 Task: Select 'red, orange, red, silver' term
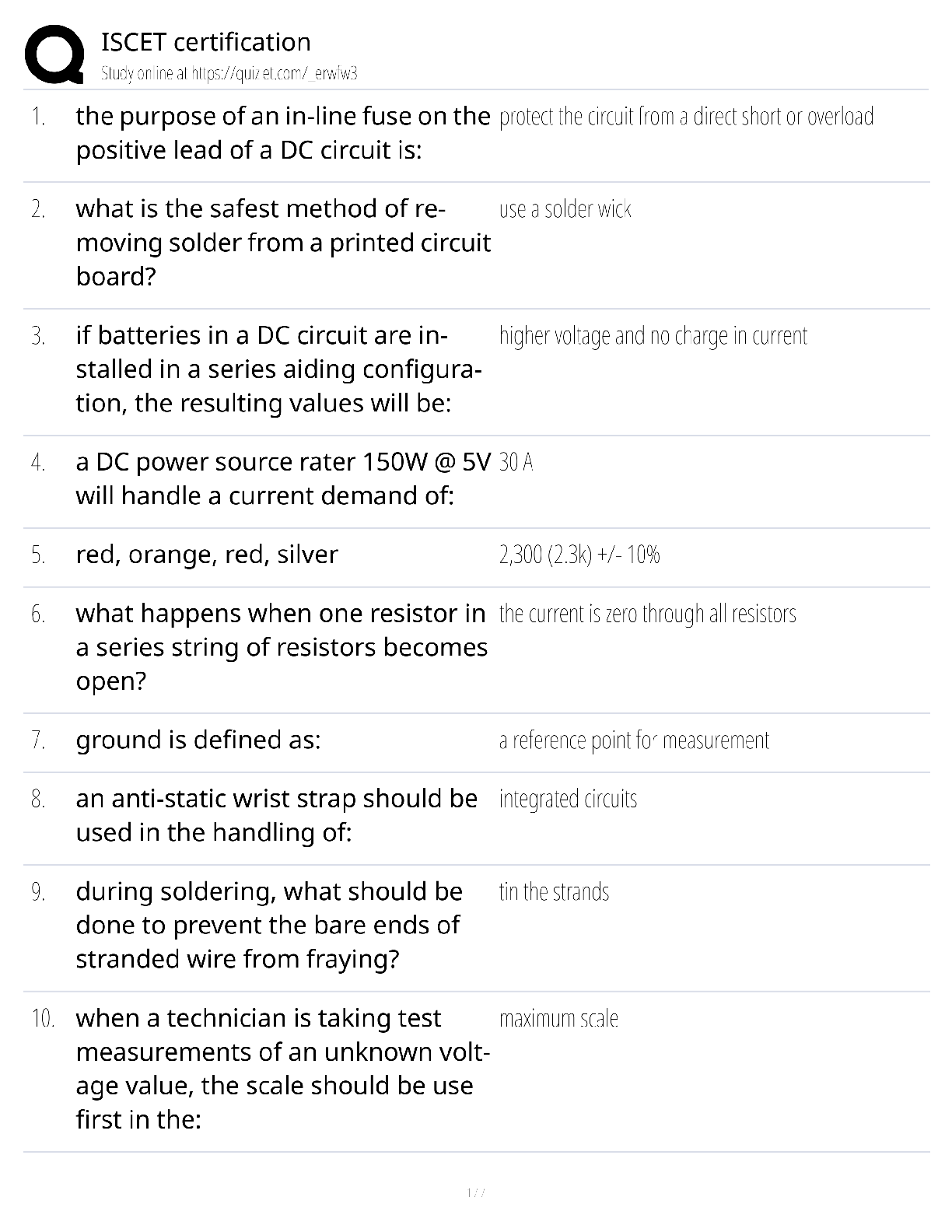pos(207,555)
